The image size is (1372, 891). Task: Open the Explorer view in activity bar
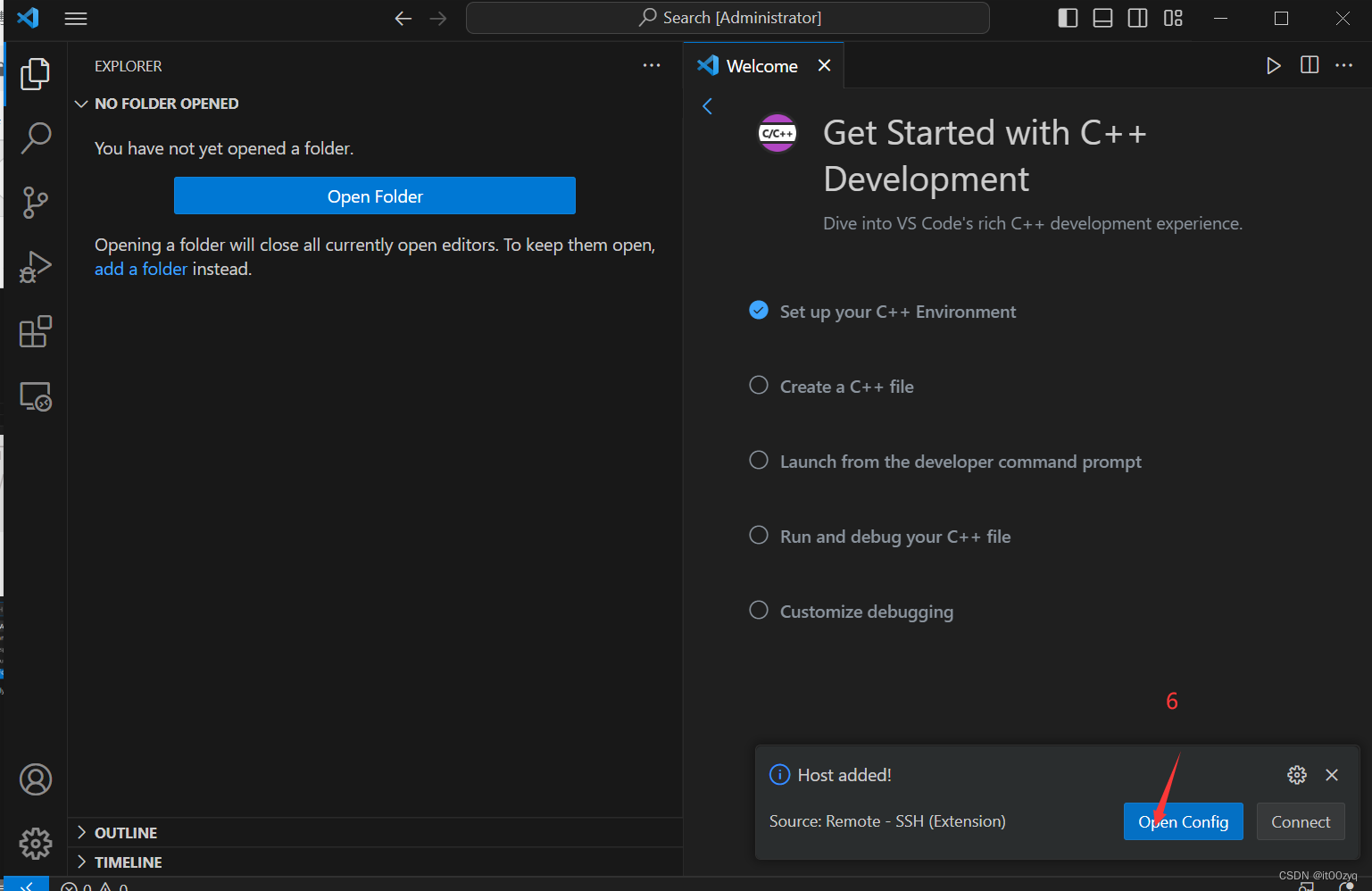(x=35, y=74)
